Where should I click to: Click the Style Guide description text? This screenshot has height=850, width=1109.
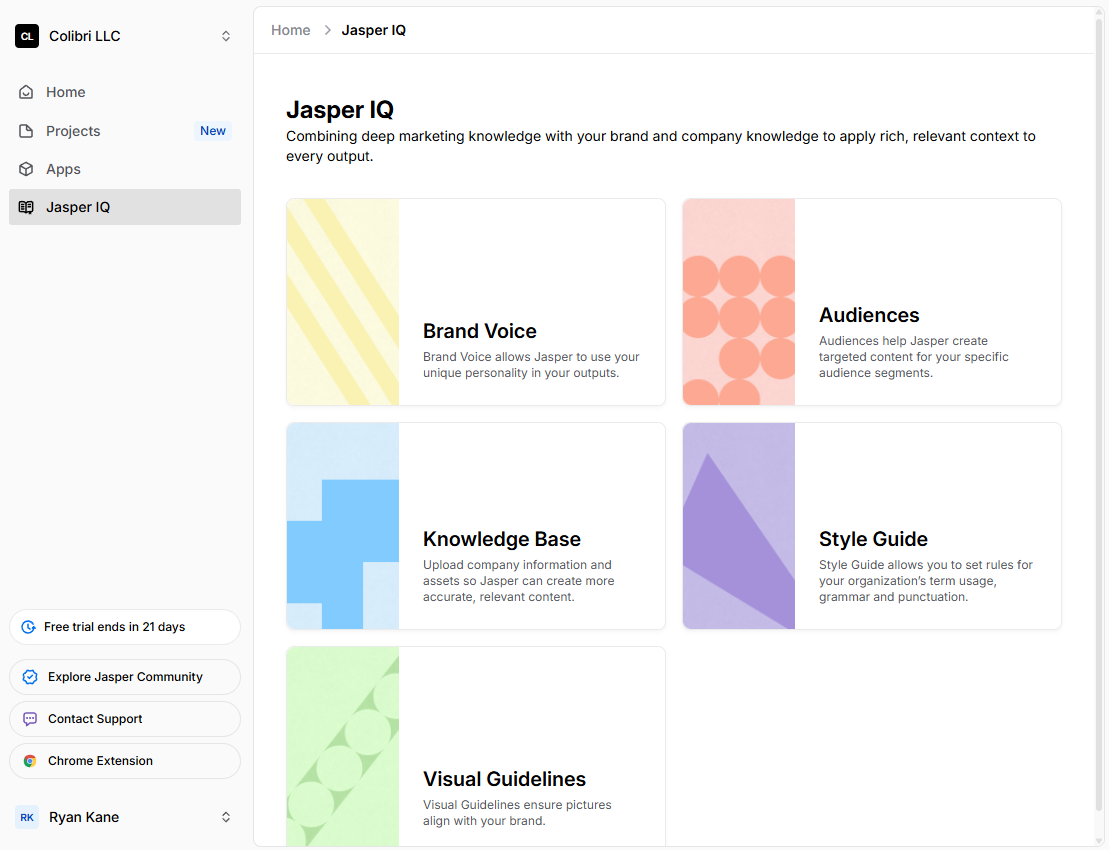click(926, 581)
